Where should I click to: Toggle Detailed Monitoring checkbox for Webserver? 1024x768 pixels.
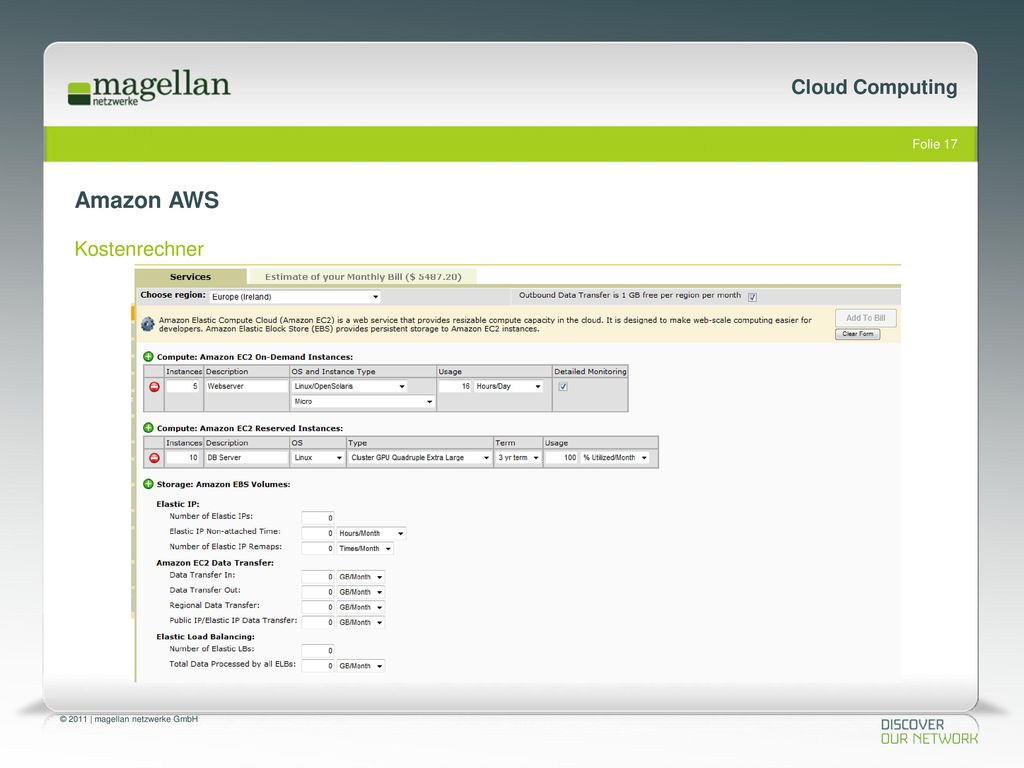(563, 387)
